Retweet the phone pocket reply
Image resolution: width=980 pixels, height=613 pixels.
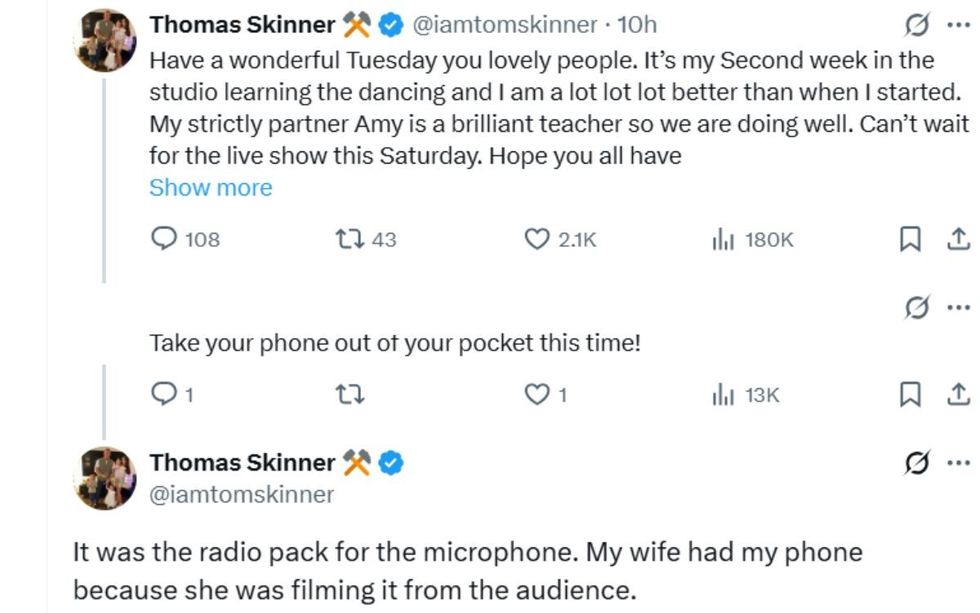tap(348, 393)
